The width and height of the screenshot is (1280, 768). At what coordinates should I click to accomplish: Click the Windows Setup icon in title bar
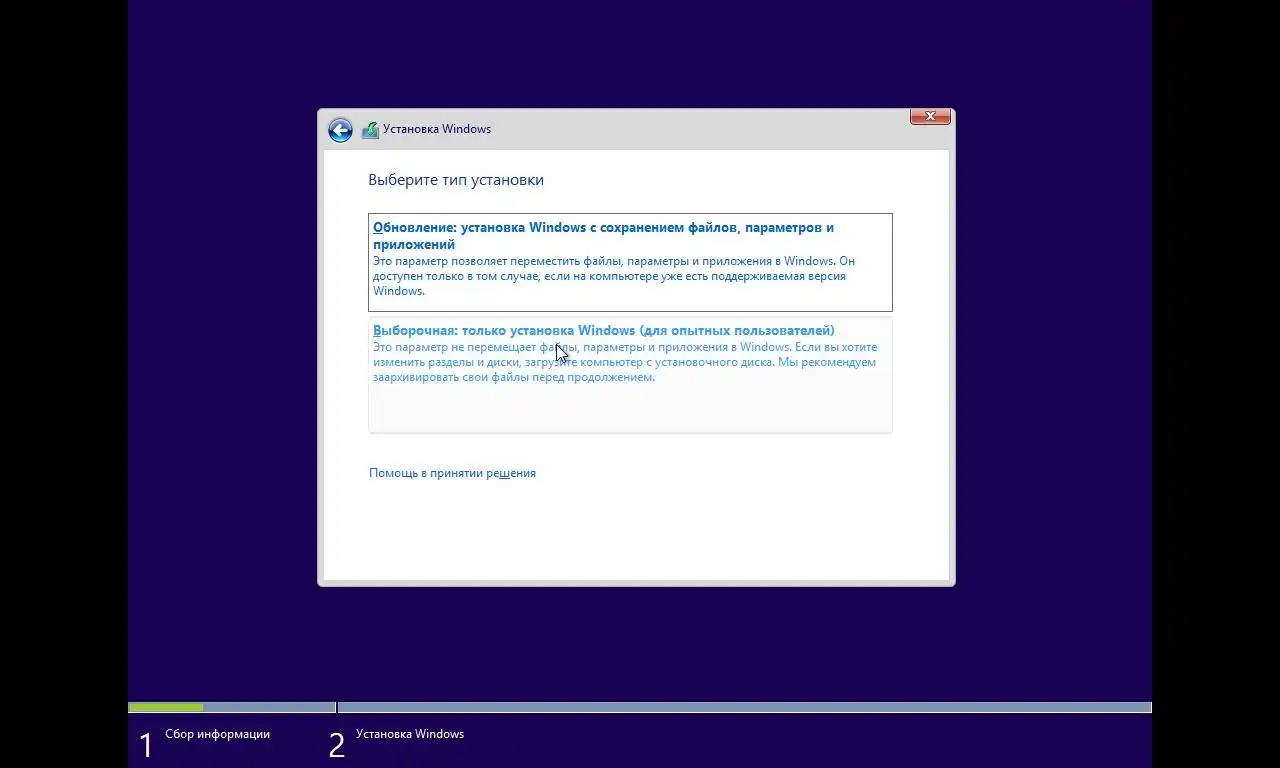coord(370,130)
